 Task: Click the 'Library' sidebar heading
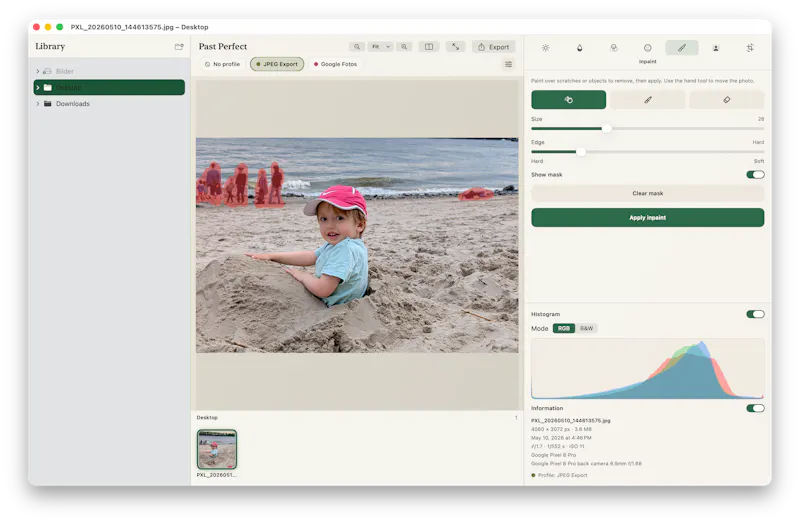[50, 46]
